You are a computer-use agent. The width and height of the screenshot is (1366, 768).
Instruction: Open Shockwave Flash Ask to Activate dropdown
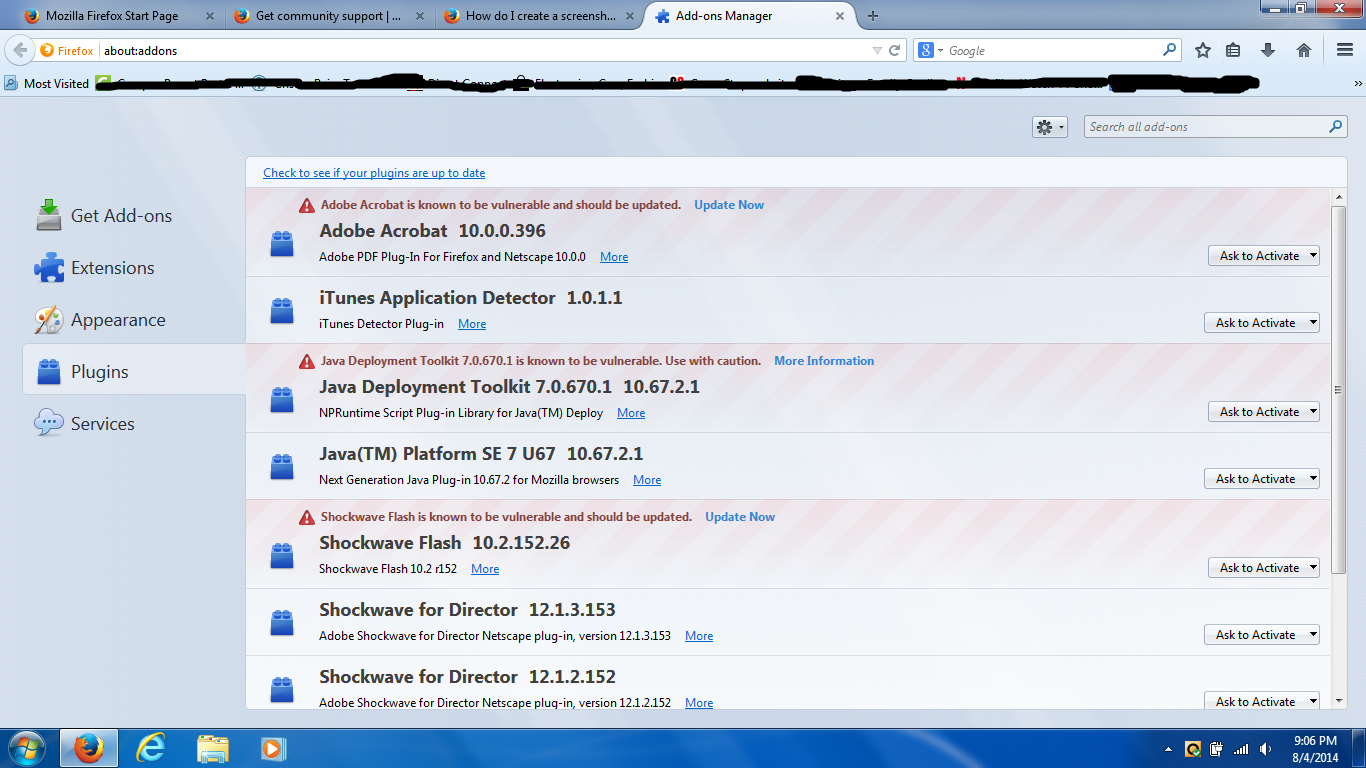(1264, 568)
